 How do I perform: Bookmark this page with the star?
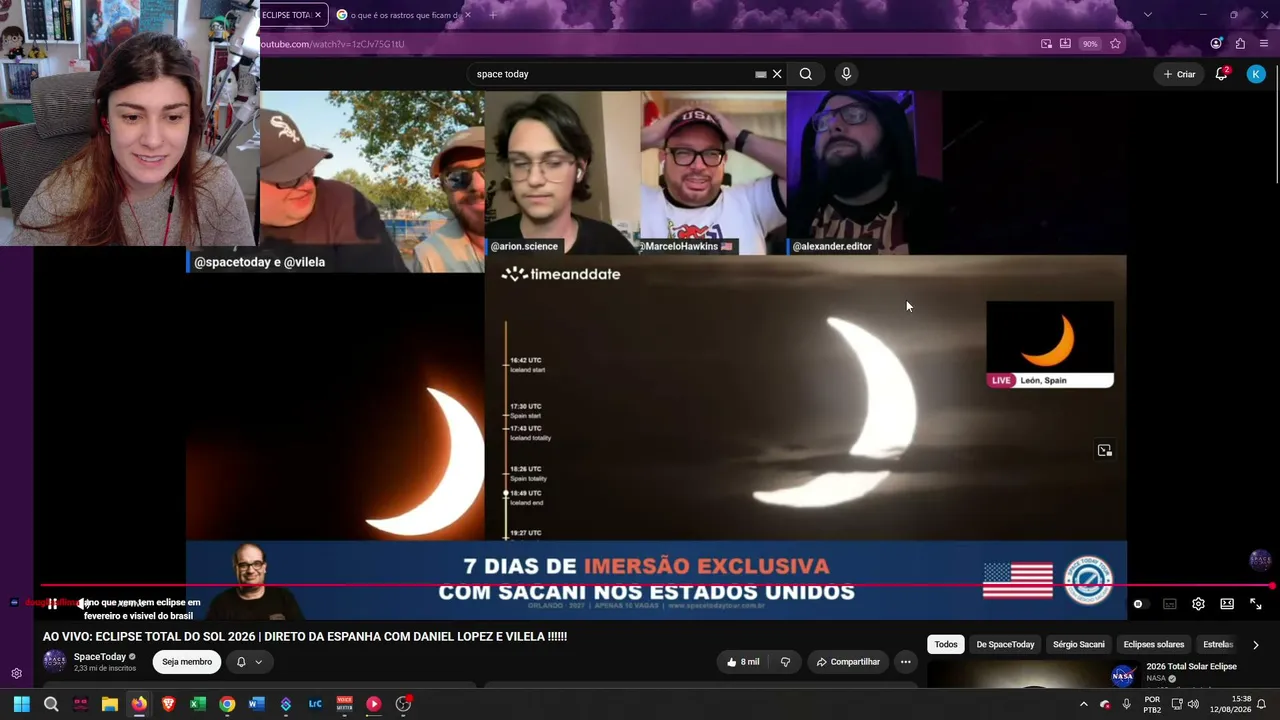(x=1115, y=44)
